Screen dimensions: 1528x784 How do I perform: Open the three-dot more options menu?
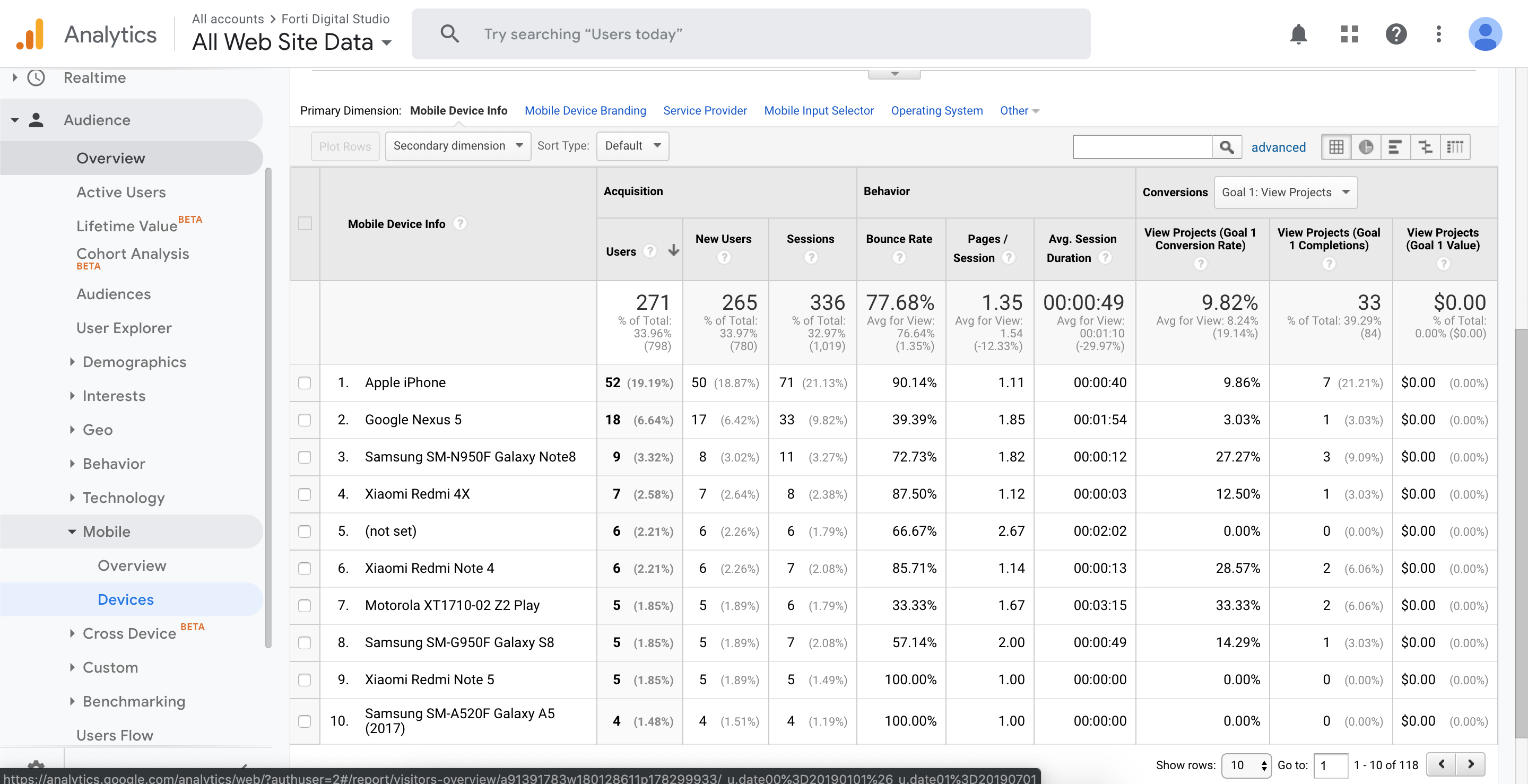(1438, 34)
